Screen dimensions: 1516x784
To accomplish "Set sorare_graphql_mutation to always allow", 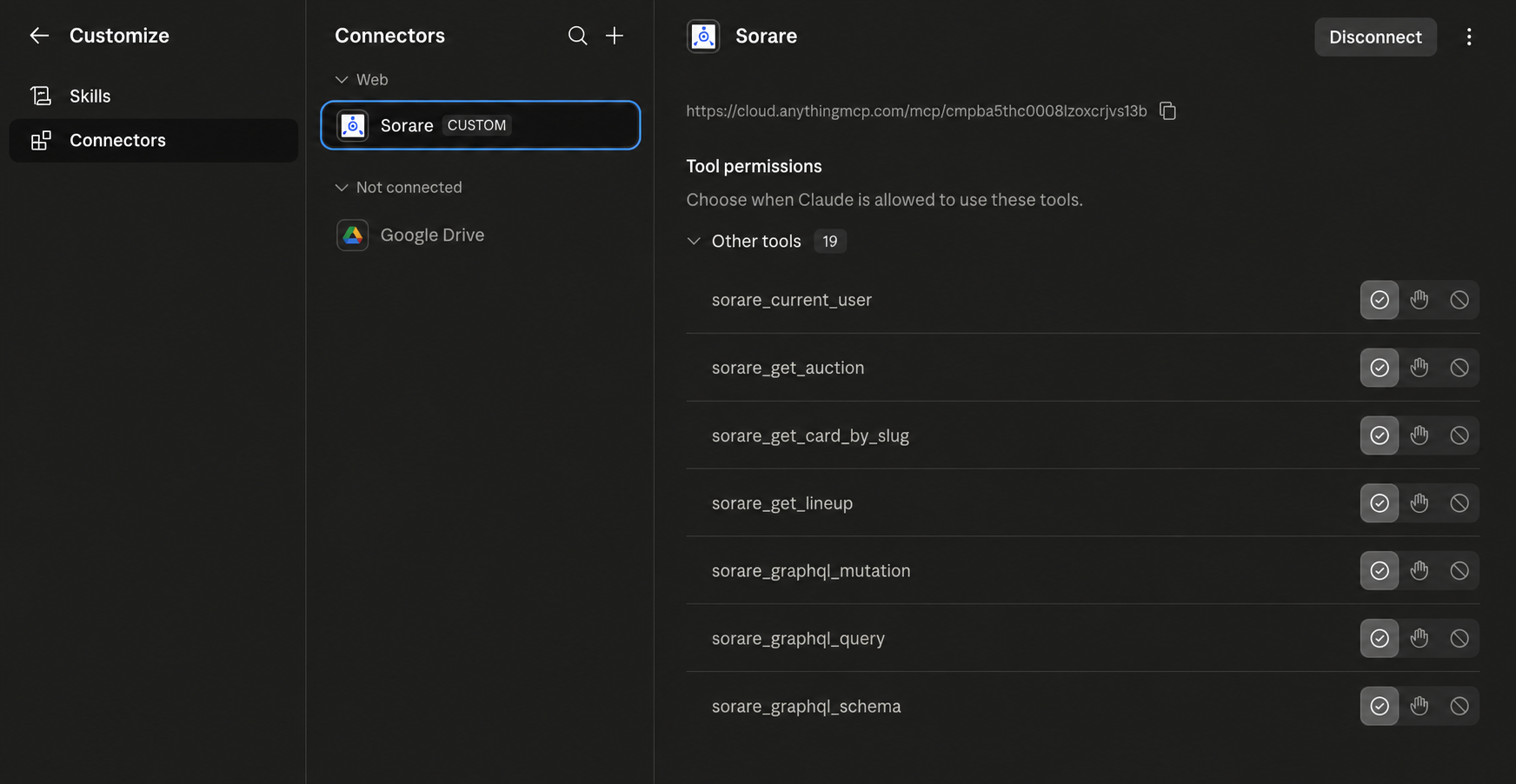I will [x=1380, y=571].
